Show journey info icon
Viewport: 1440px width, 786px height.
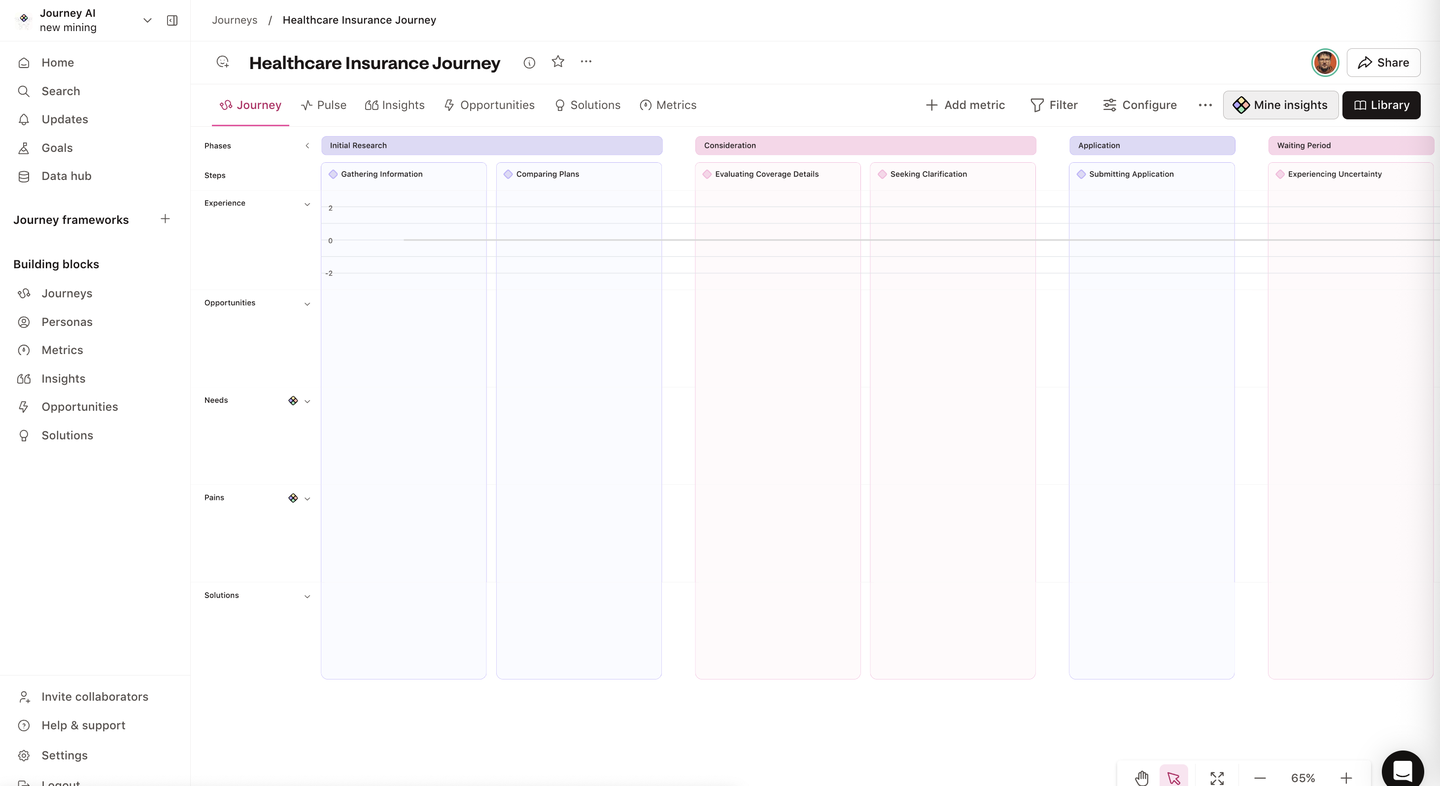click(529, 63)
